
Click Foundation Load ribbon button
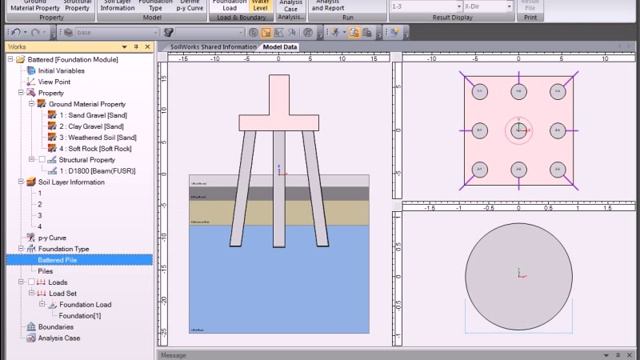click(x=229, y=6)
